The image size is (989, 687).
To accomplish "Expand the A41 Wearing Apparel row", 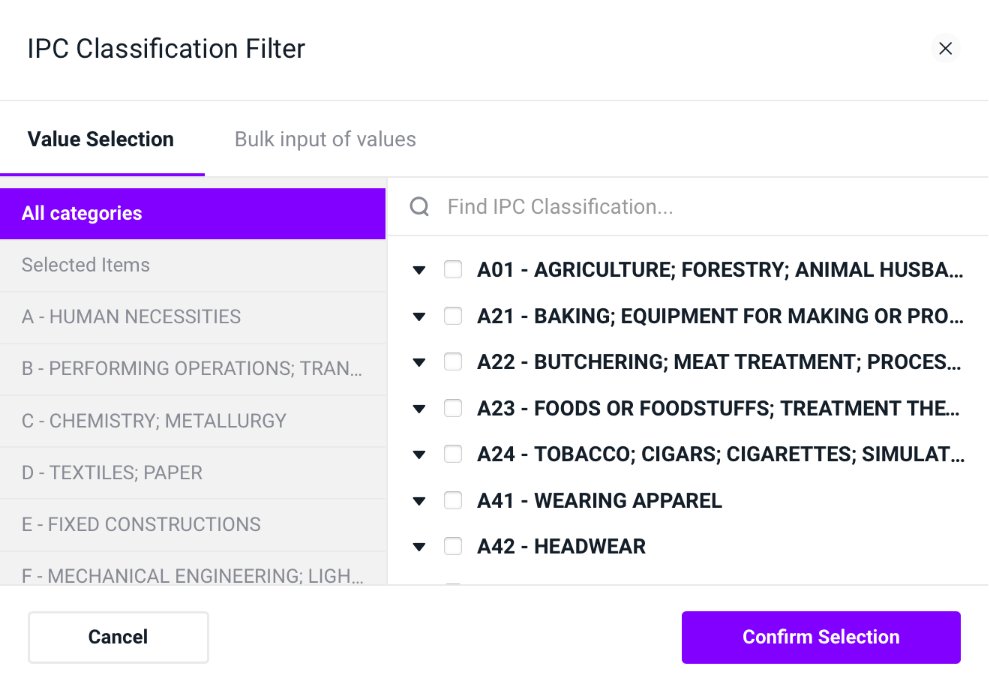I will pyautogui.click(x=419, y=501).
